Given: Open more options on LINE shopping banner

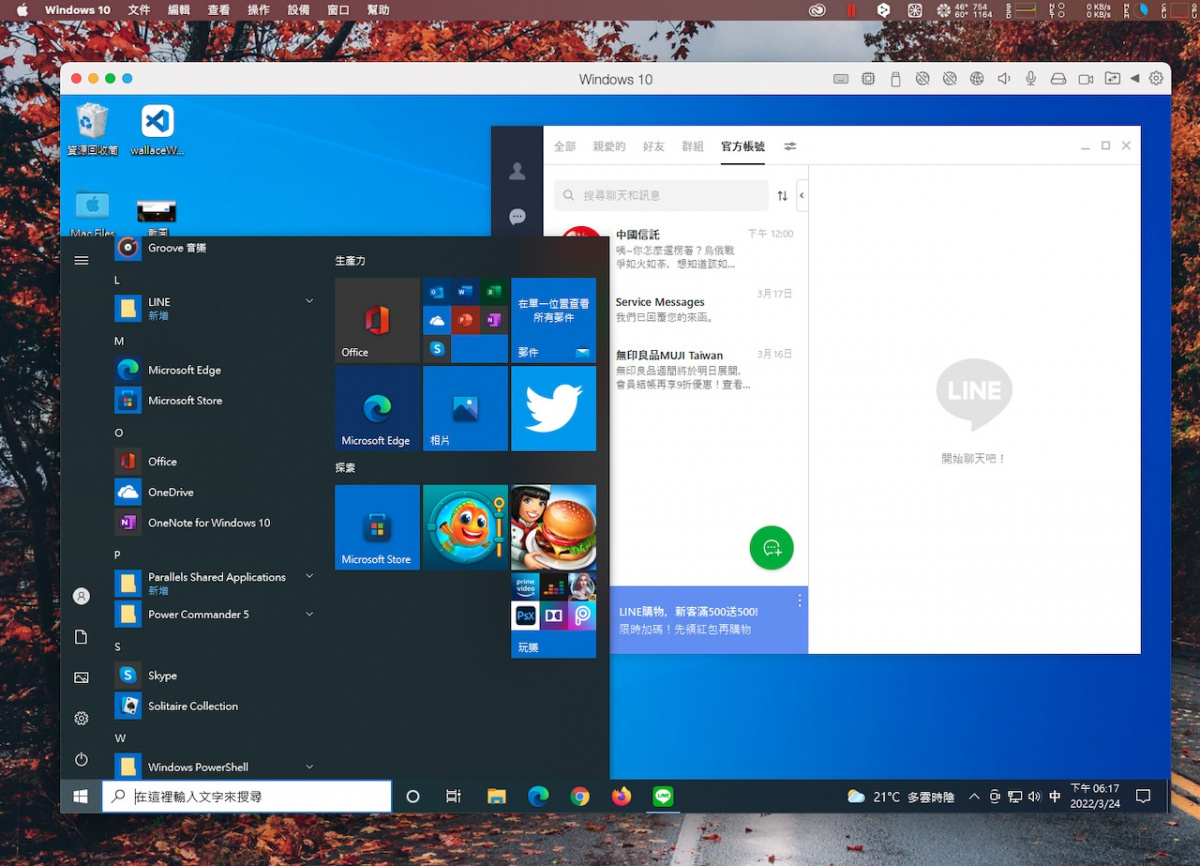Looking at the screenshot, I should 799,601.
